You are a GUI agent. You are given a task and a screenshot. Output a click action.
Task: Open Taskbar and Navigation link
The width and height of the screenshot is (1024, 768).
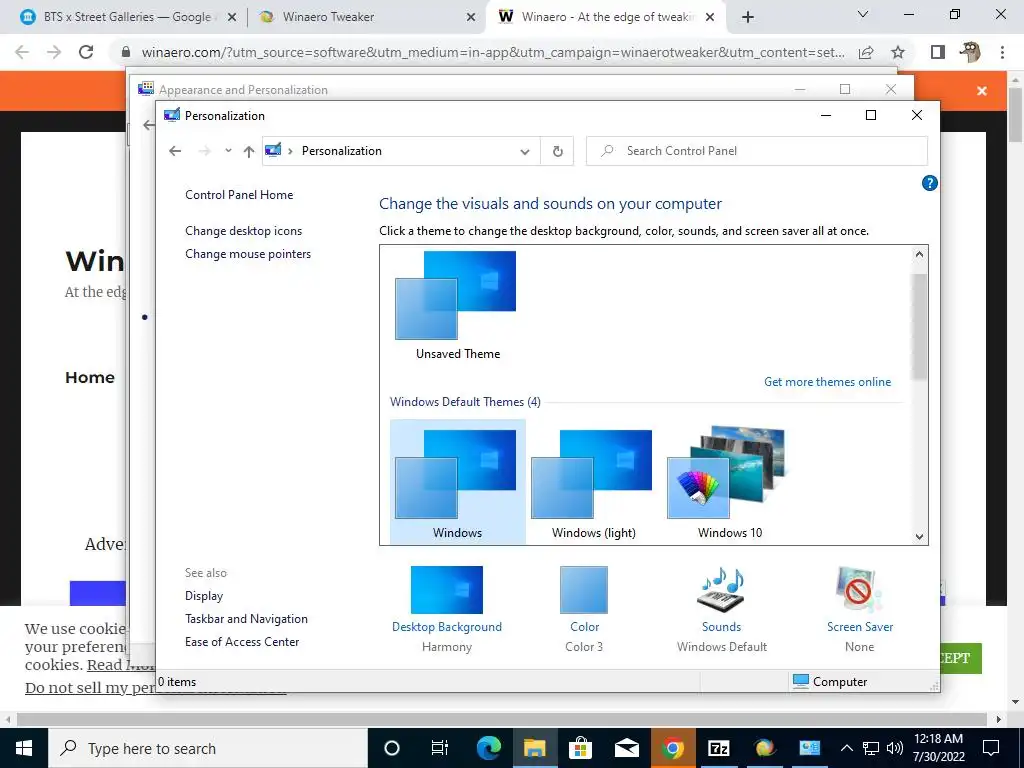tap(246, 618)
